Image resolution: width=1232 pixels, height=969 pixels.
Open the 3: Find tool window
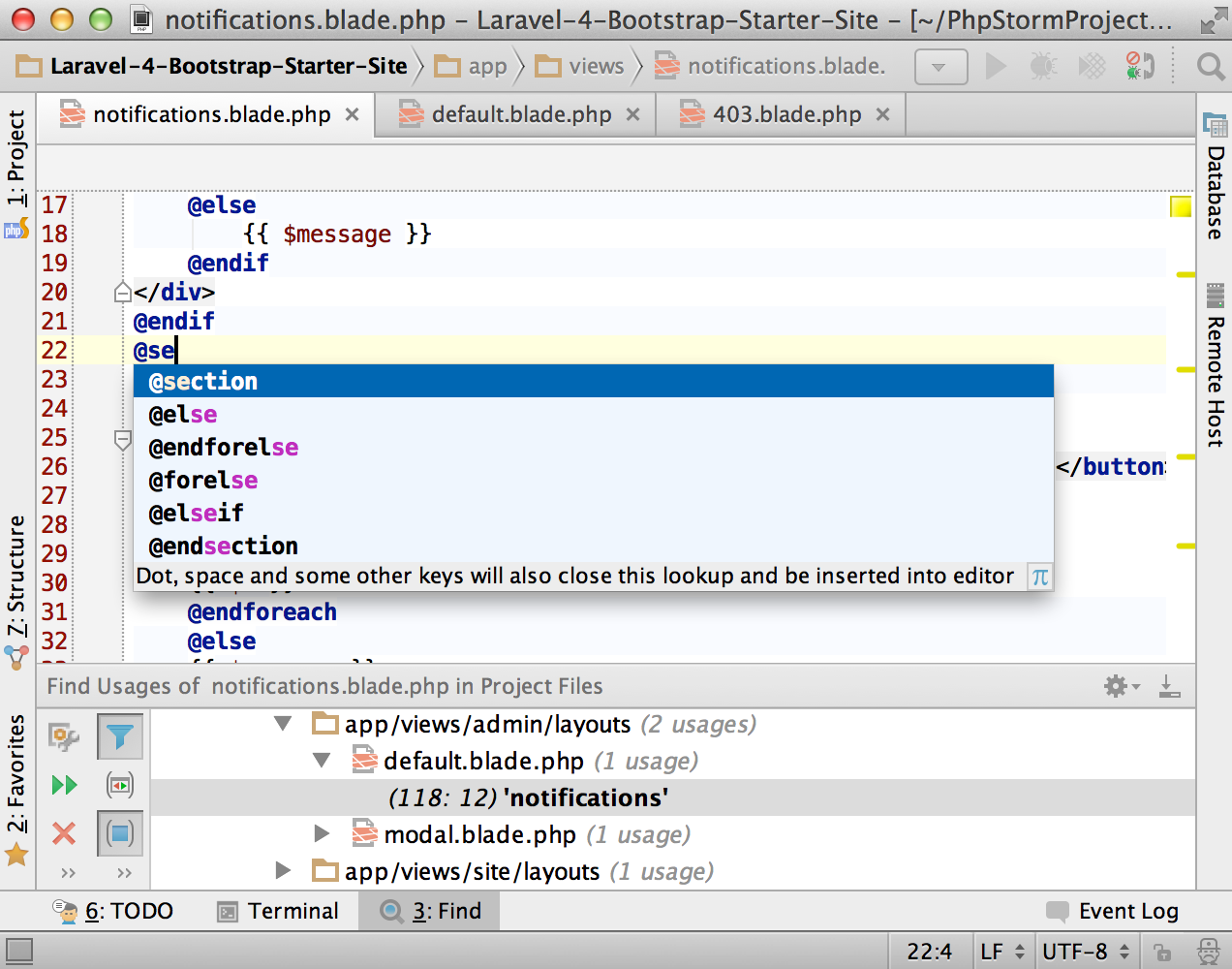click(x=430, y=911)
